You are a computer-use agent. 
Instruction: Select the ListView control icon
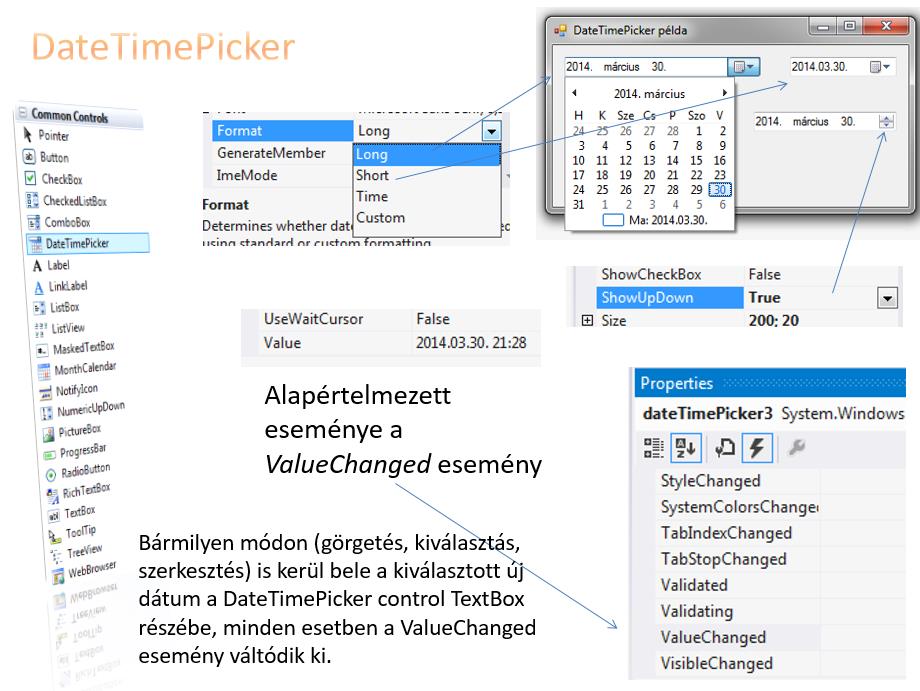coord(41,328)
